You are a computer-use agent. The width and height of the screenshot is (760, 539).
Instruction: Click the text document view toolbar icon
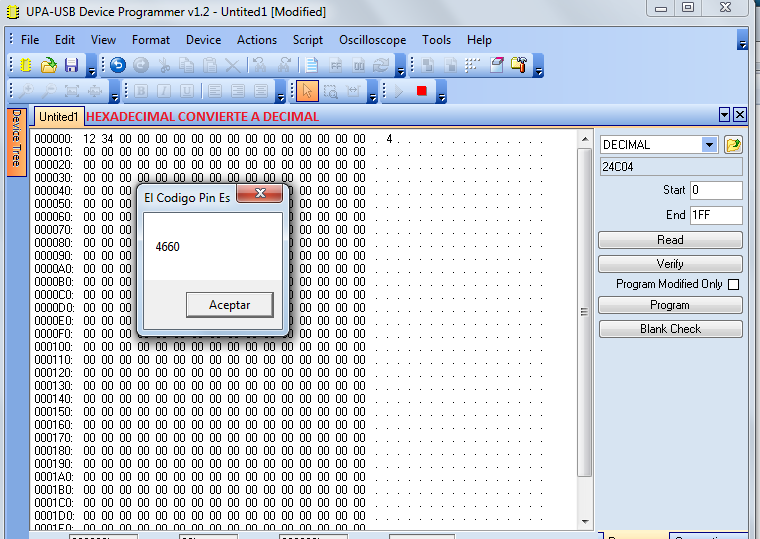point(311,65)
